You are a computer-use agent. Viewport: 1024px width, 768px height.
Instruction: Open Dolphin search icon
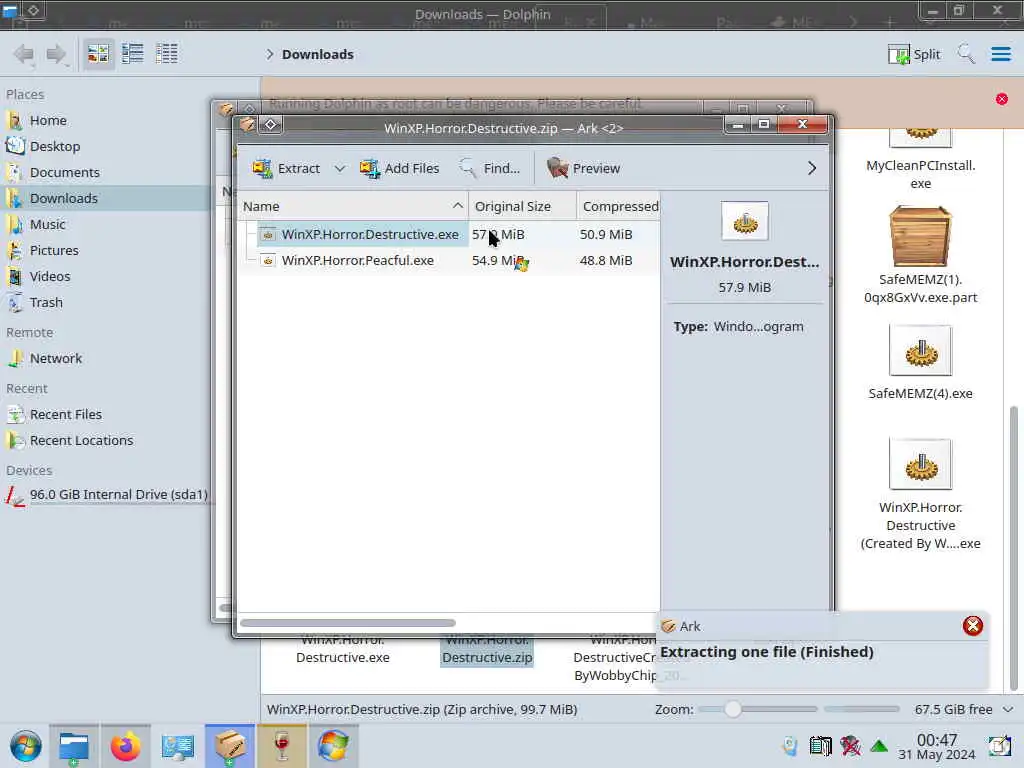coord(966,54)
